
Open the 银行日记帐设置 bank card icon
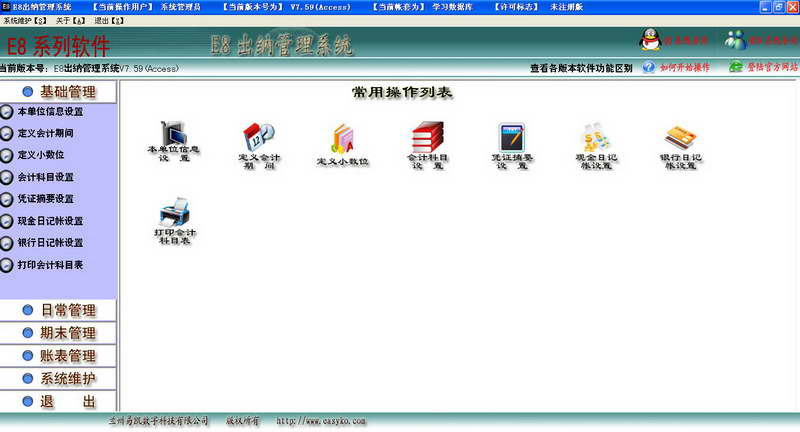click(x=679, y=137)
